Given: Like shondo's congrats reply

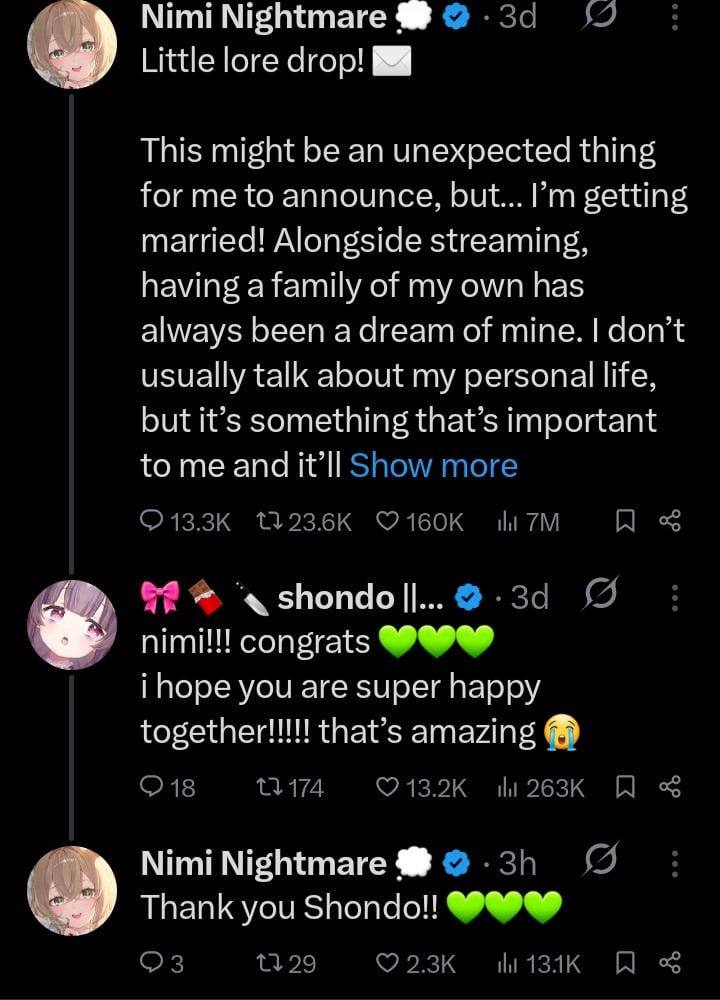Looking at the screenshot, I should pos(386,788).
